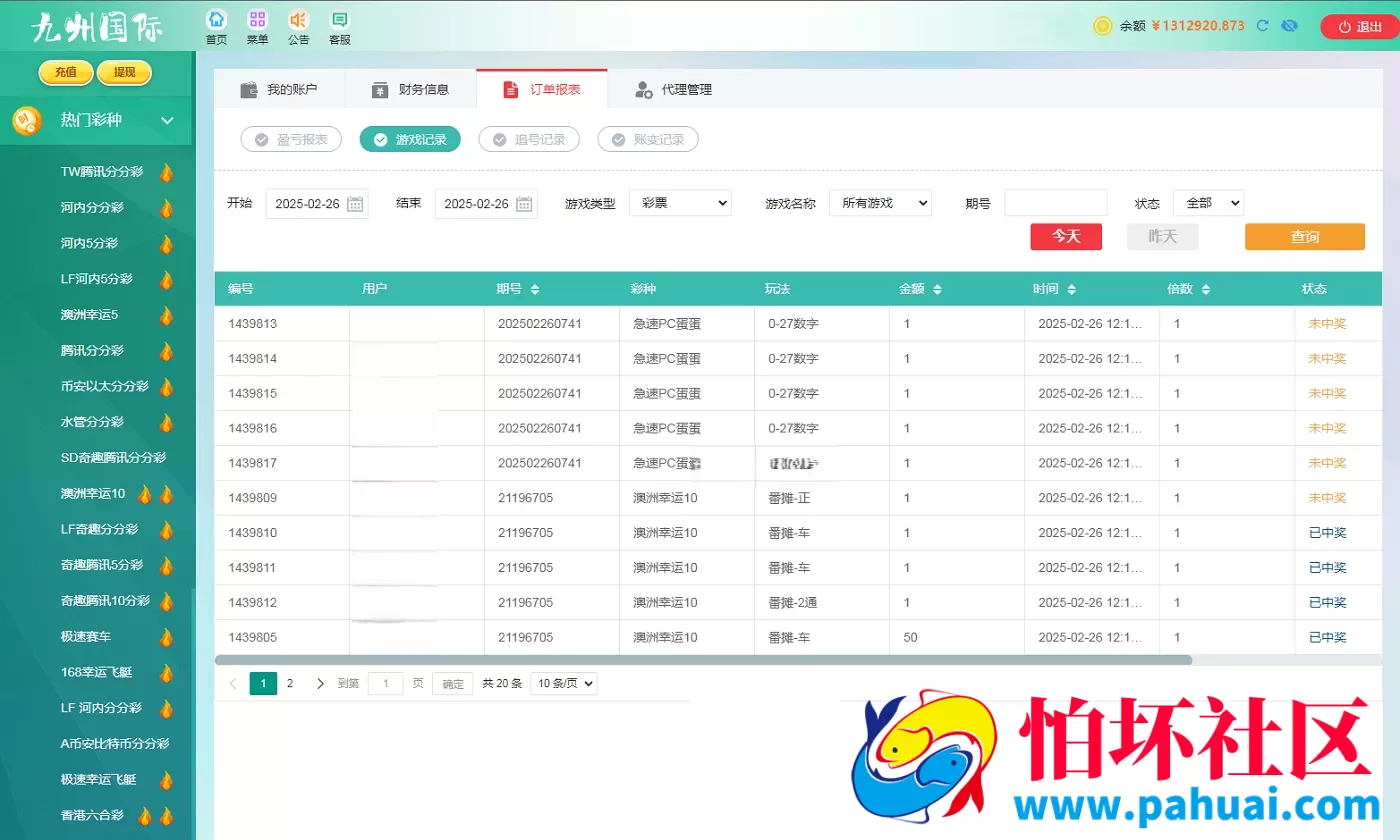Viewport: 1400px width, 840px height.
Task: Open the 财务信息 tab
Action: point(410,89)
